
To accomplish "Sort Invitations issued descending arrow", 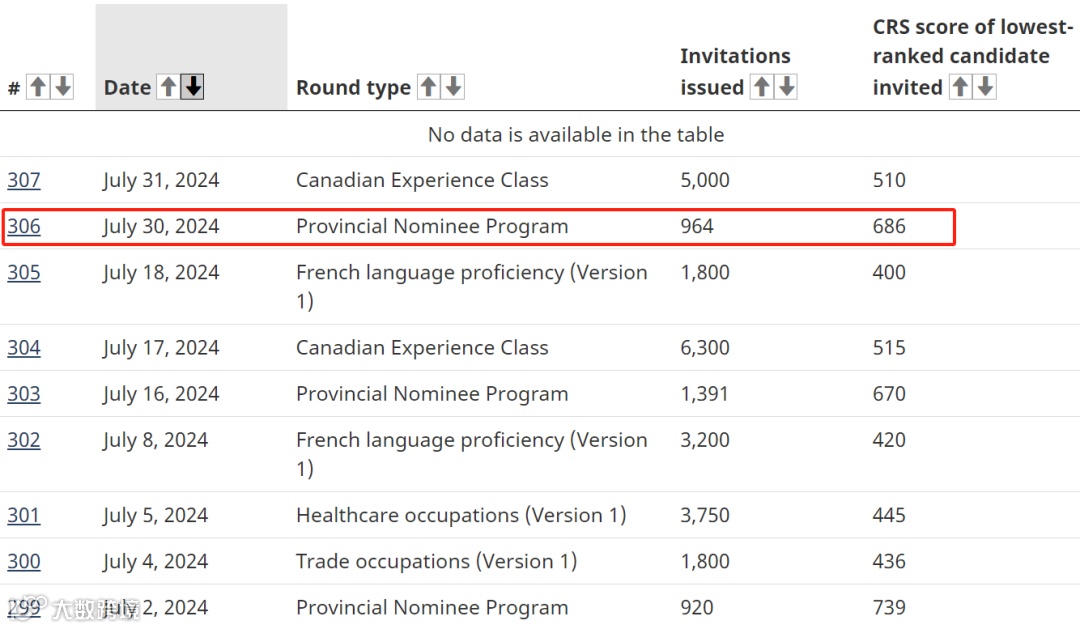I will 786,87.
